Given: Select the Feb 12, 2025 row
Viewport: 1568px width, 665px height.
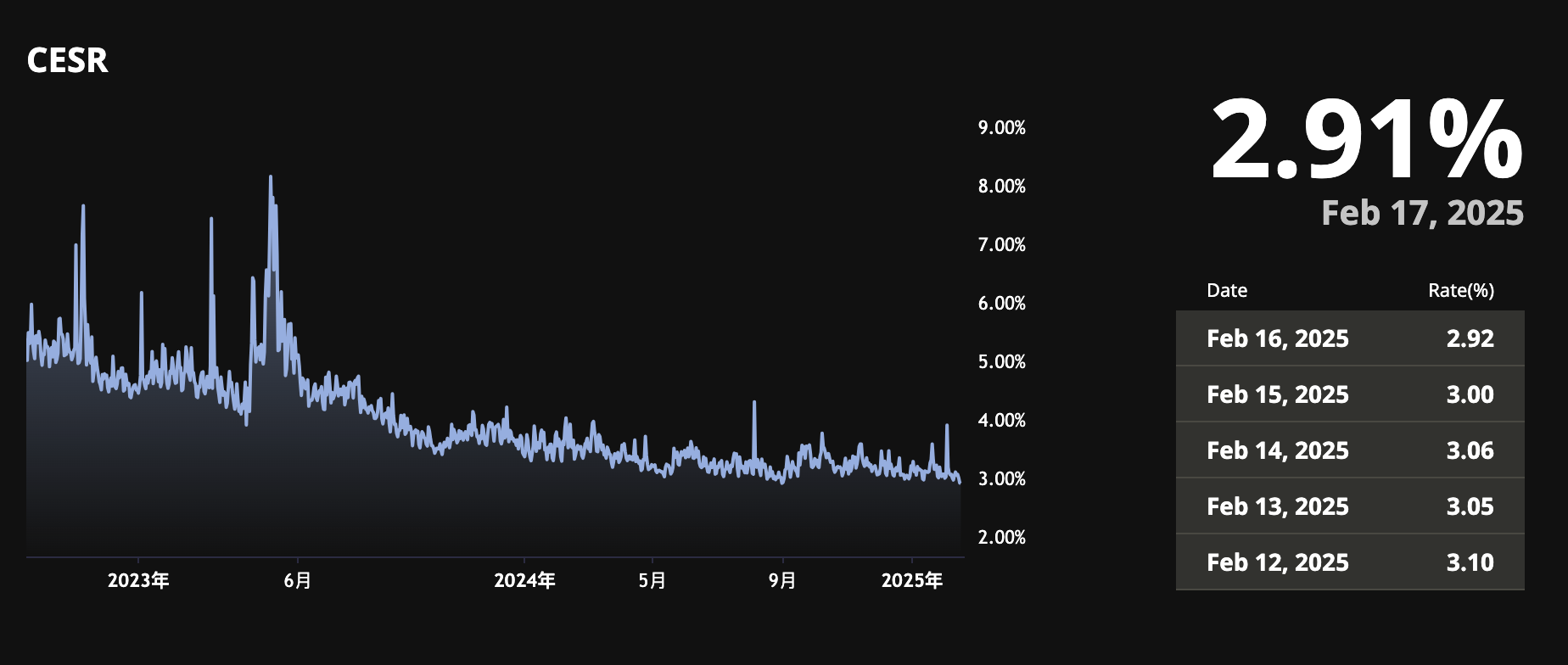Looking at the screenshot, I should click(x=1349, y=562).
